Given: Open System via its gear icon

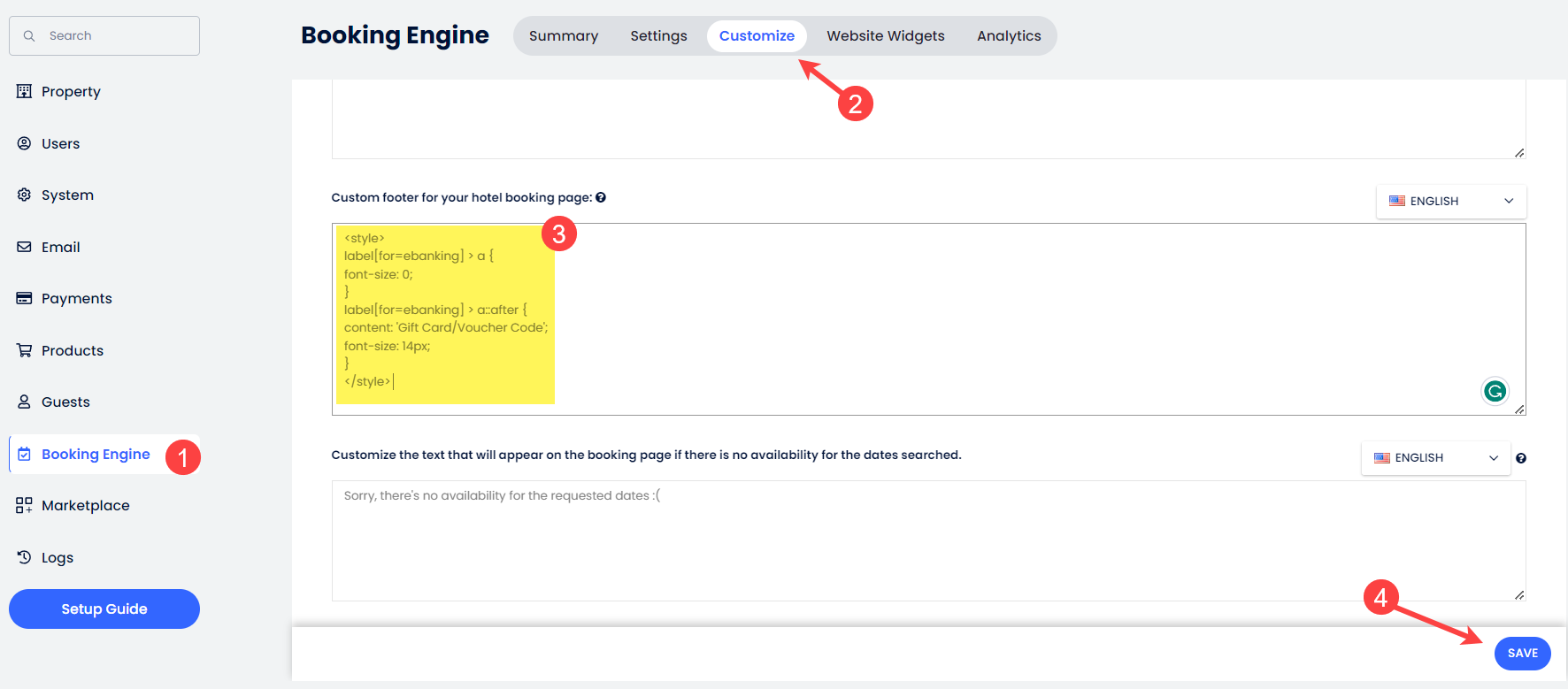Looking at the screenshot, I should [24, 195].
